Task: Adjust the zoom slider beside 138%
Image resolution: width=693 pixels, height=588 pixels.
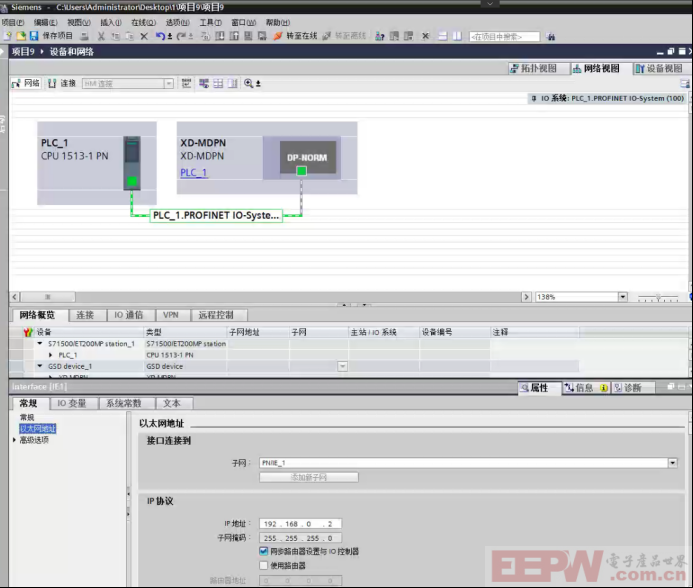Action: pos(658,298)
